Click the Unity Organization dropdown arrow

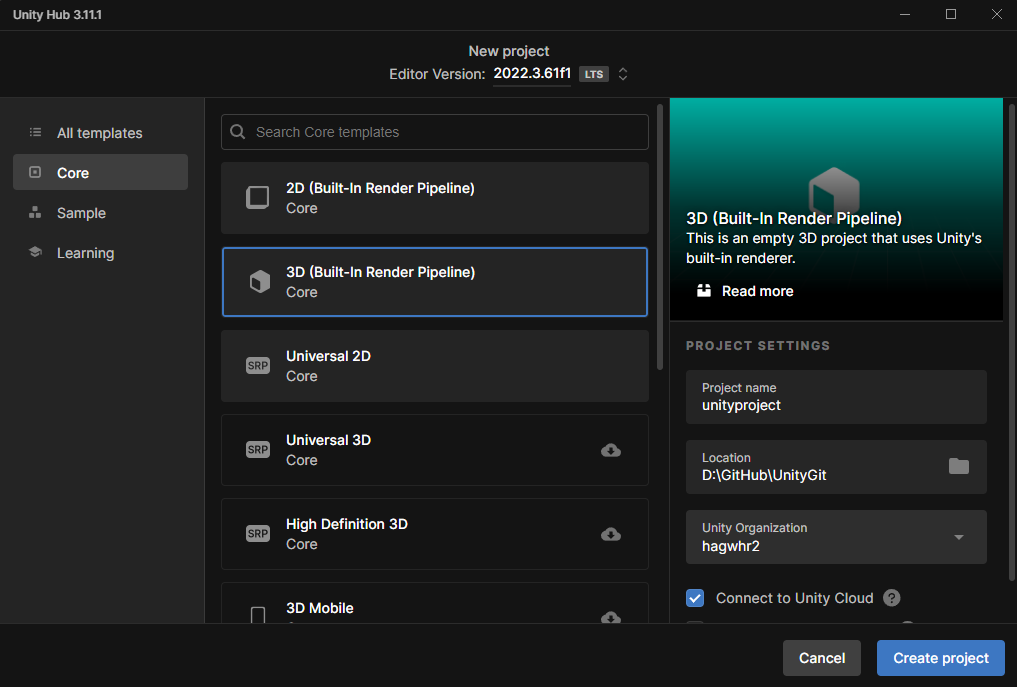tap(959, 537)
